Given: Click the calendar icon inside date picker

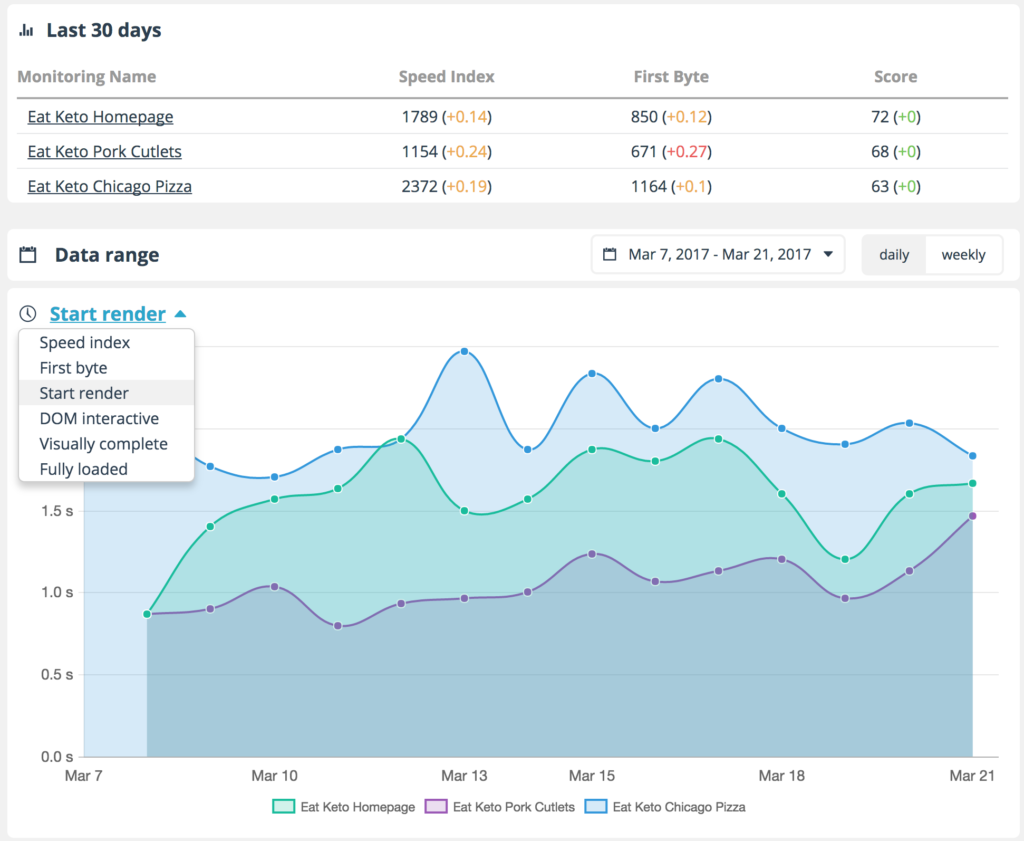Looking at the screenshot, I should [x=609, y=255].
